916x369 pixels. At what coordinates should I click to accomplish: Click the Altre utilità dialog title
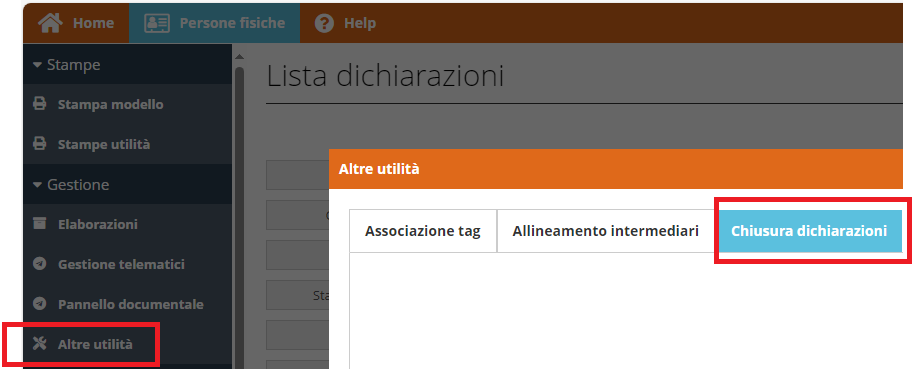379,169
